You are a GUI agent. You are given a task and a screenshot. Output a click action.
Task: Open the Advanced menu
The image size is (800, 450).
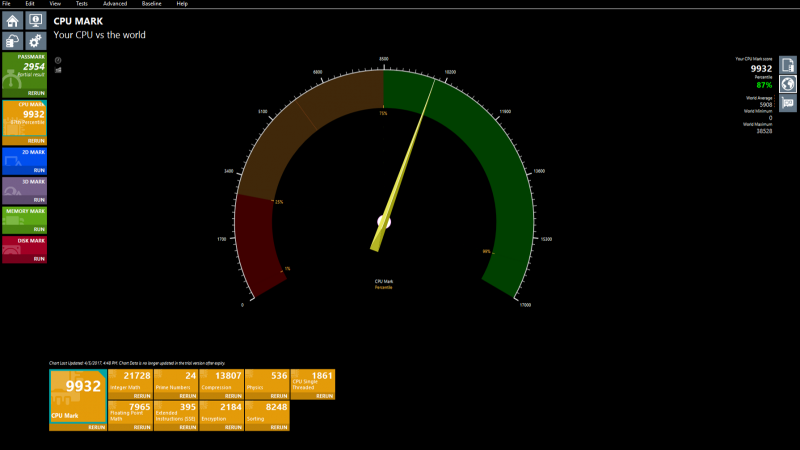coord(115,4)
